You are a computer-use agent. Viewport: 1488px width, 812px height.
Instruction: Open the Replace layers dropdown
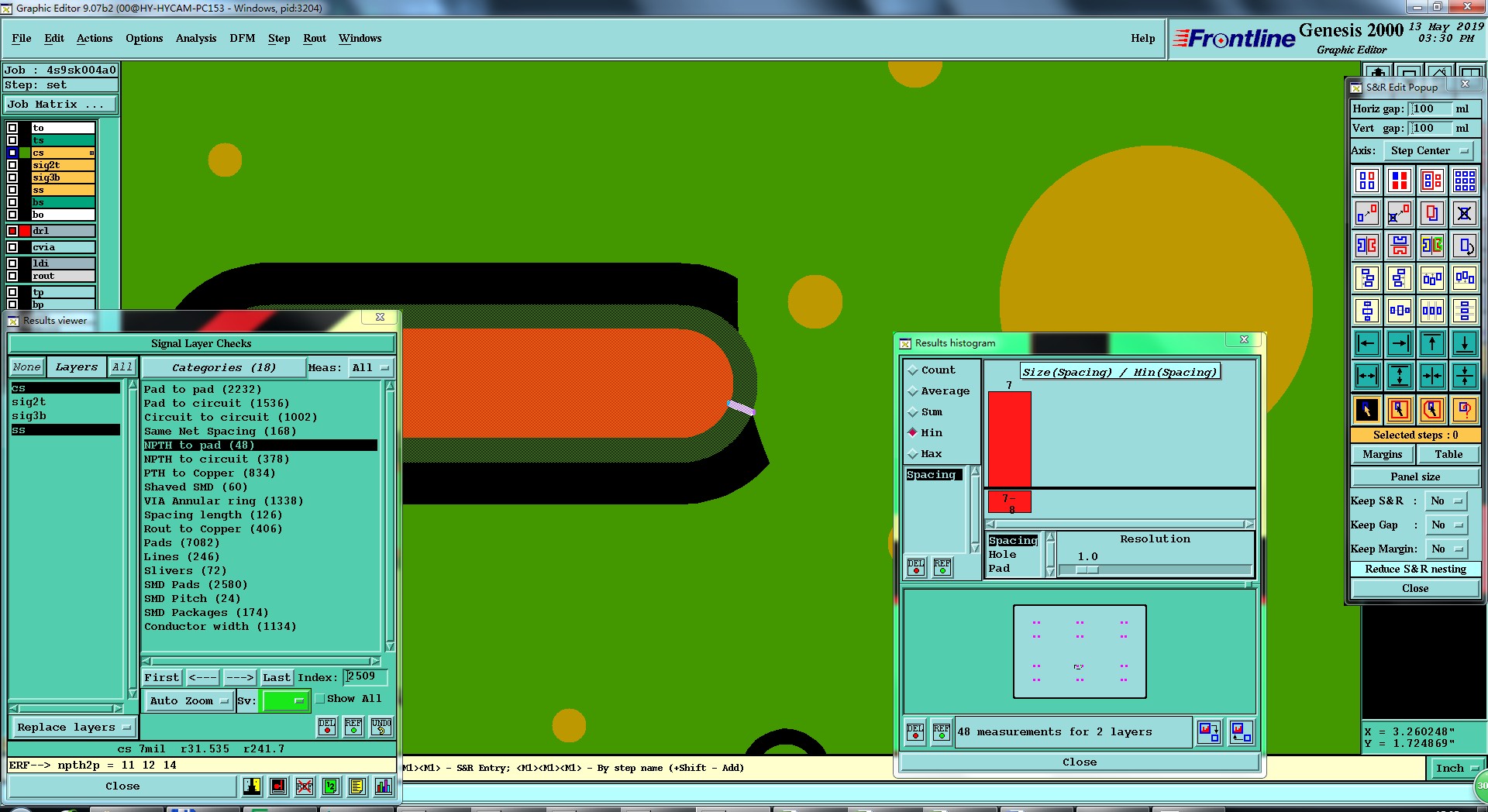[x=74, y=728]
